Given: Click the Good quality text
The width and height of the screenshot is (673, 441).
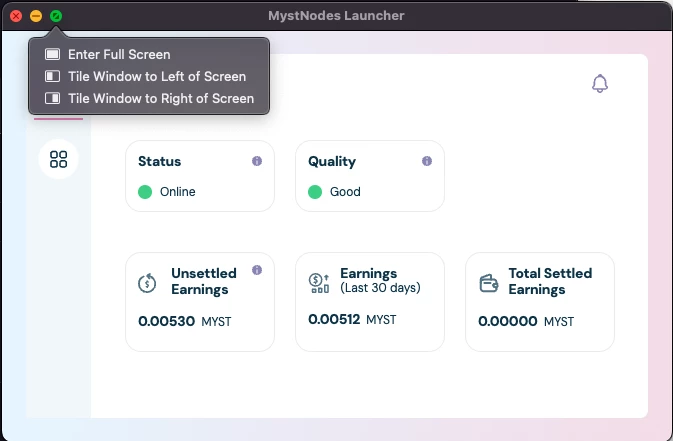Looking at the screenshot, I should 345,192.
